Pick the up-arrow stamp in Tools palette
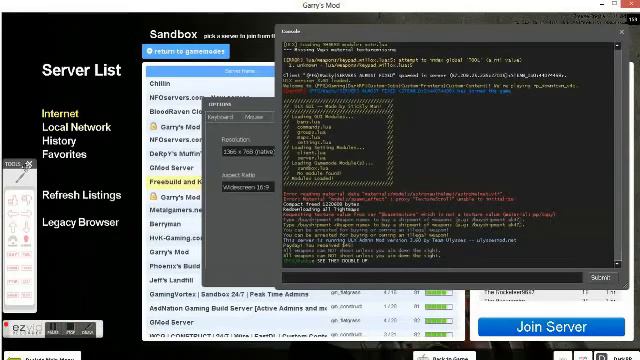The height and width of the screenshot is (360, 640). (13, 227)
